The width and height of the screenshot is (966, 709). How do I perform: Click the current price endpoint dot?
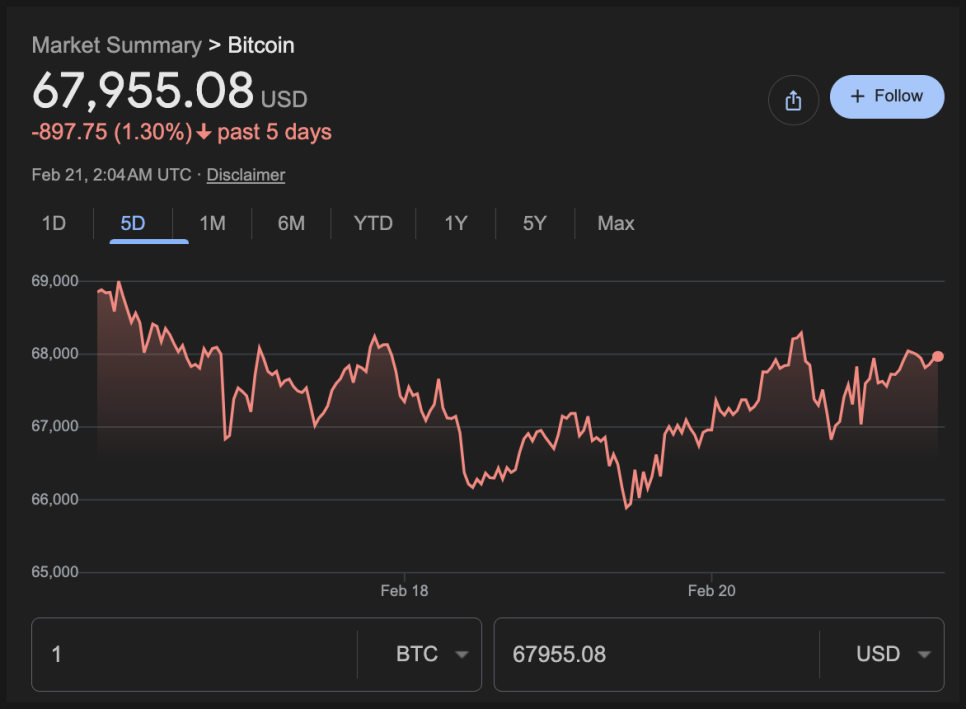[938, 356]
